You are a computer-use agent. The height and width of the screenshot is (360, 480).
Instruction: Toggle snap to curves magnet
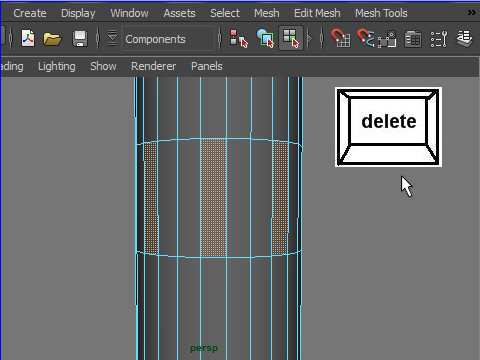[365, 38]
